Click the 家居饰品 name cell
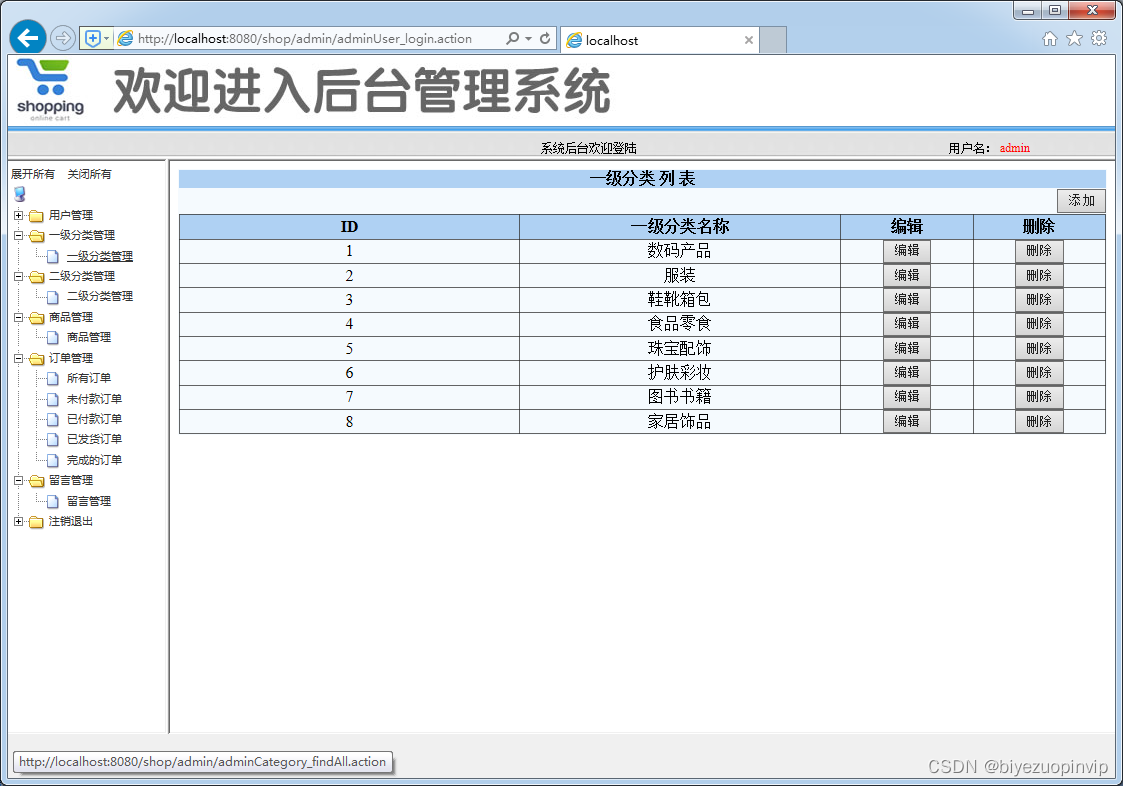 click(680, 421)
